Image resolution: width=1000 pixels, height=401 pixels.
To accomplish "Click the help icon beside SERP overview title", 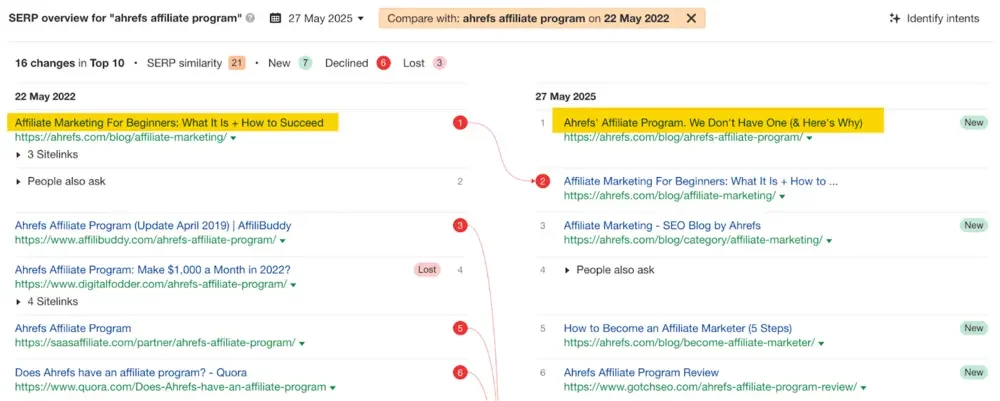I will [x=251, y=18].
